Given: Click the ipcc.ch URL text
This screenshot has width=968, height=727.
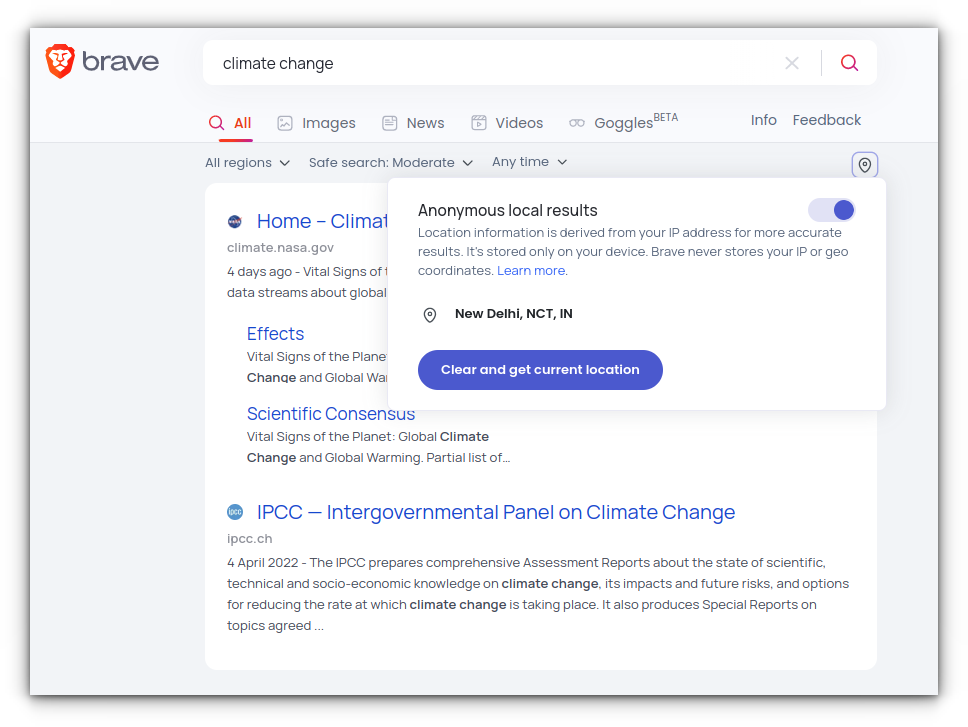Looking at the screenshot, I should tap(249, 539).
